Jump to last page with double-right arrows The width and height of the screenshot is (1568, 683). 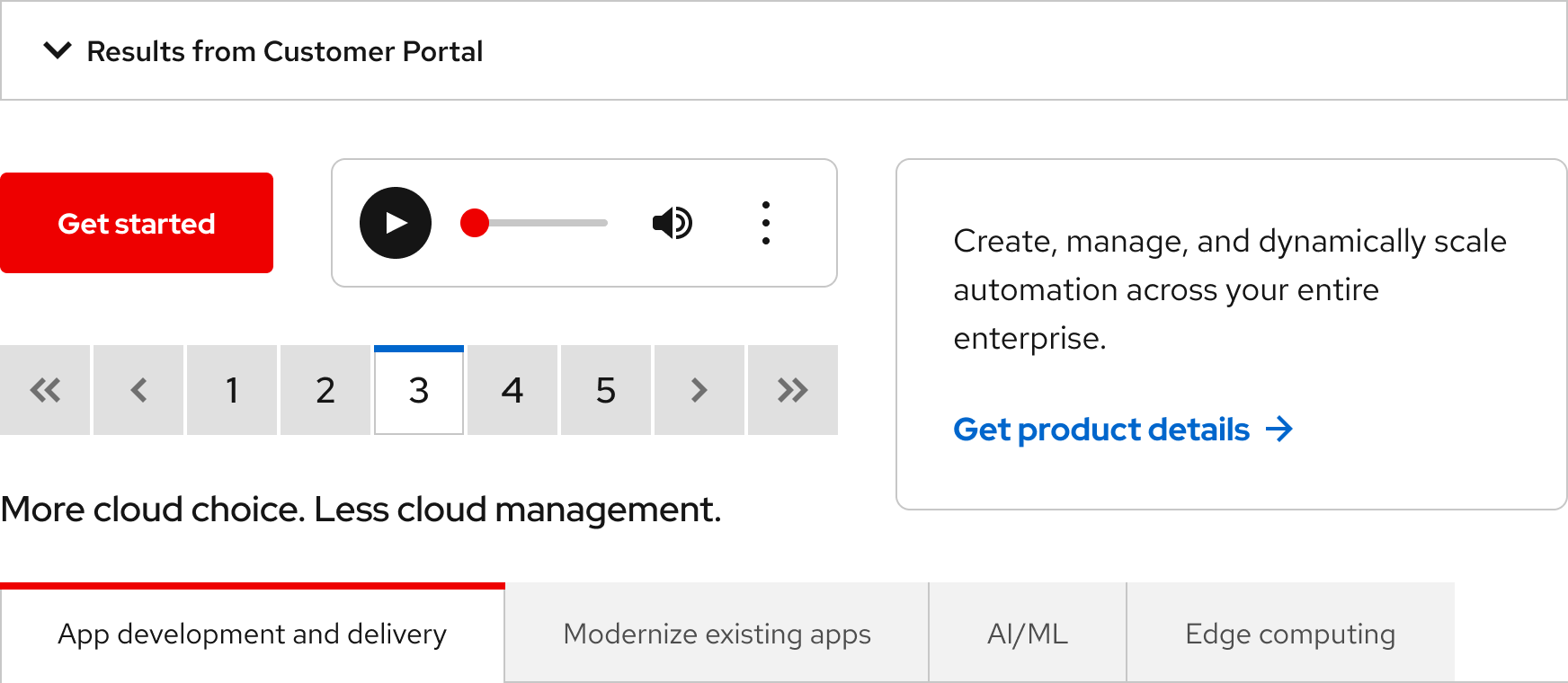click(x=793, y=390)
